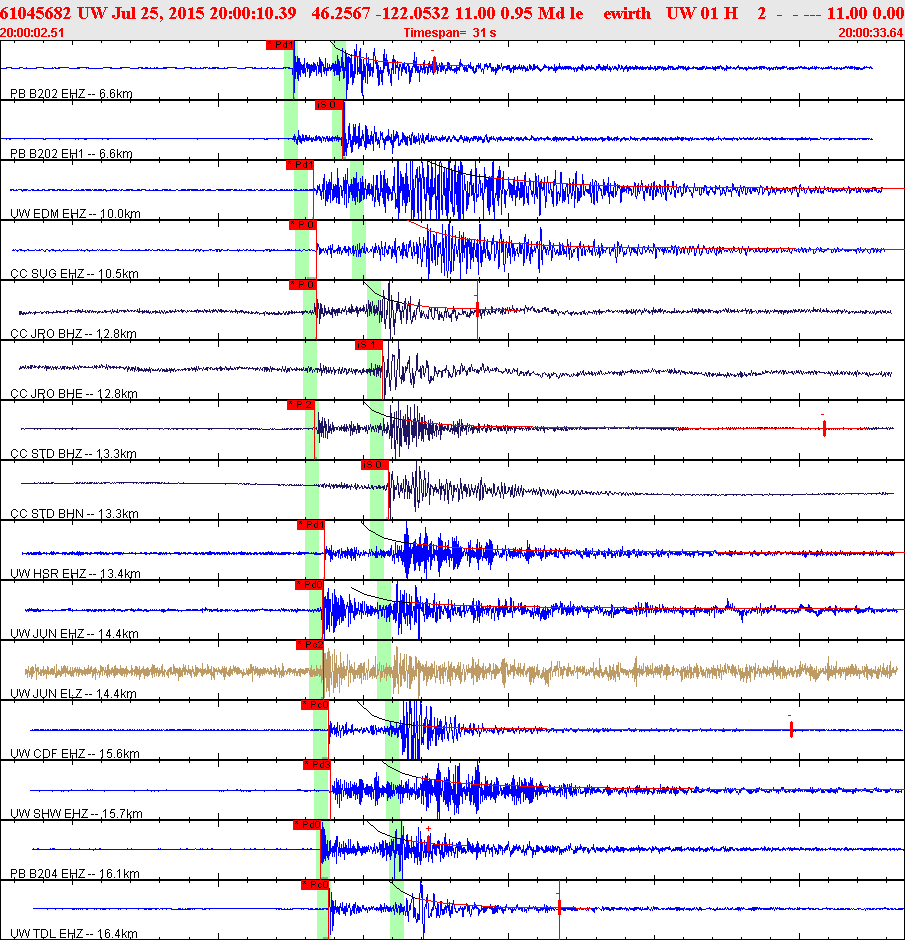
Task: Click the Pc0 pick tag on UW TDL EHZ
Action: (315, 885)
